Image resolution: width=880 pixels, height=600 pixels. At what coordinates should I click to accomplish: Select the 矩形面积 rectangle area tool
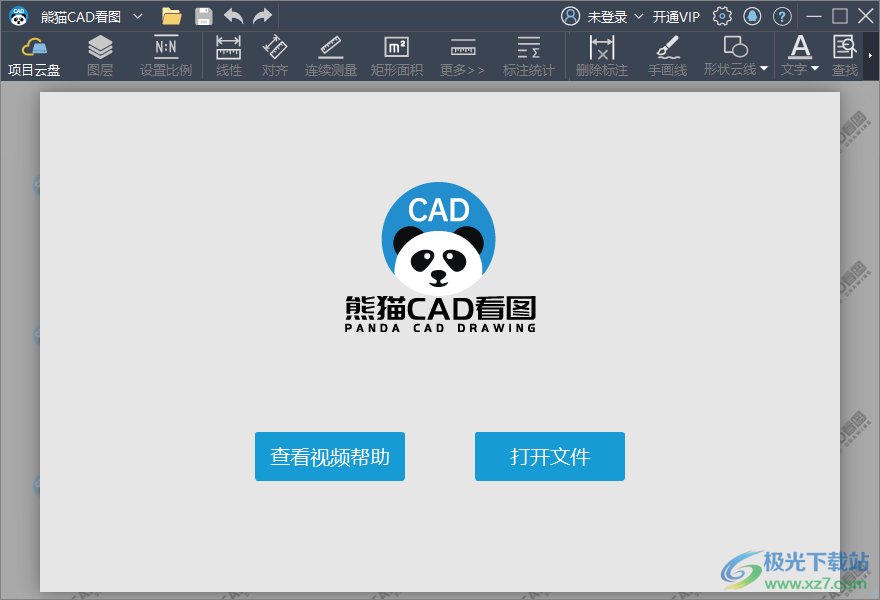click(397, 57)
